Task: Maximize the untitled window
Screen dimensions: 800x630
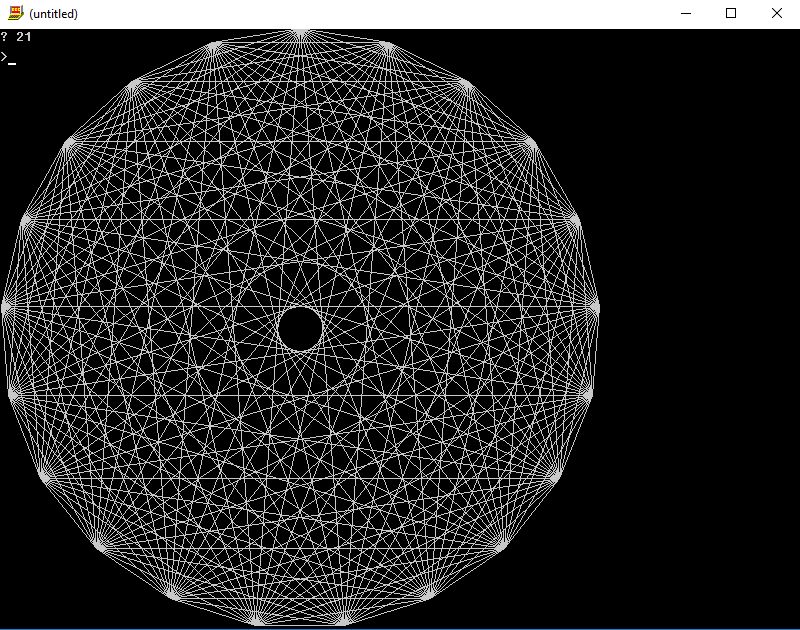Action: click(730, 13)
